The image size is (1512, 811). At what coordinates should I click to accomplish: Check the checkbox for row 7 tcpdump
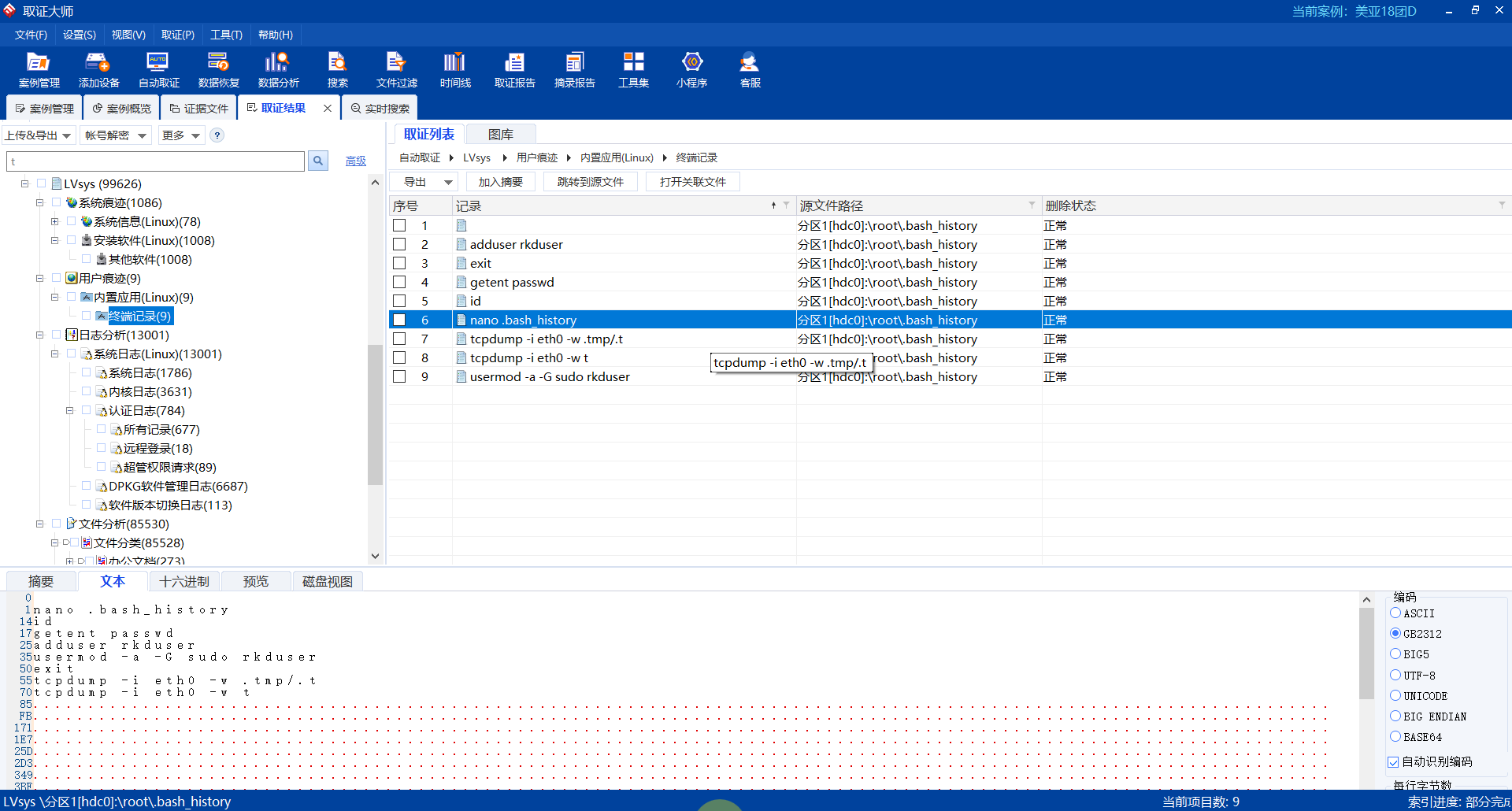399,339
